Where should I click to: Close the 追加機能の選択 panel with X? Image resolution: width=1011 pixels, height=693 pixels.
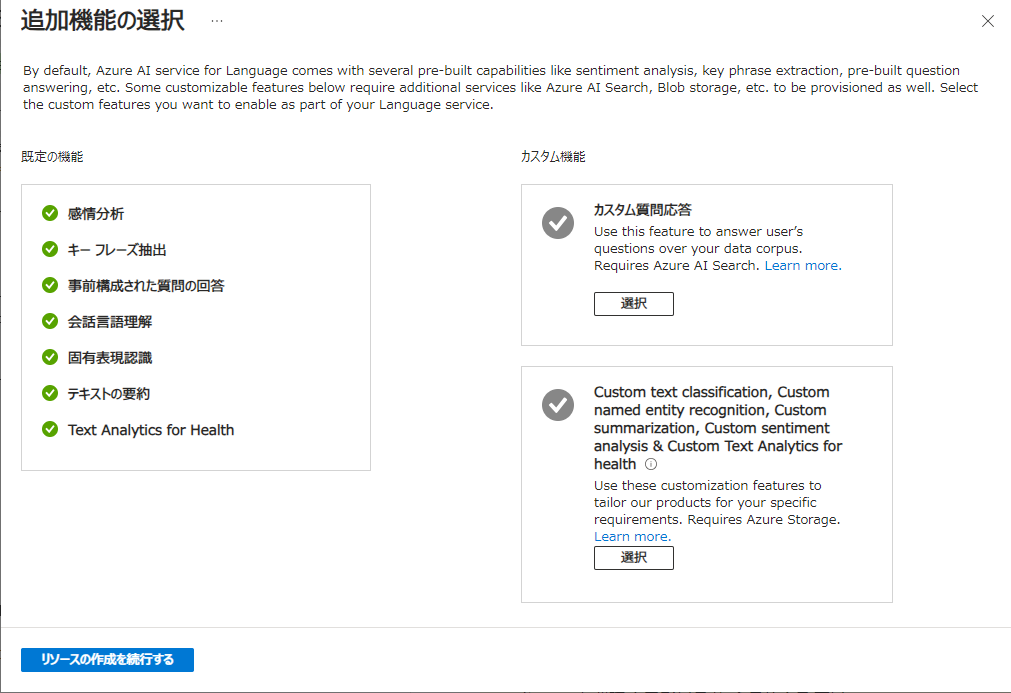pos(987,21)
